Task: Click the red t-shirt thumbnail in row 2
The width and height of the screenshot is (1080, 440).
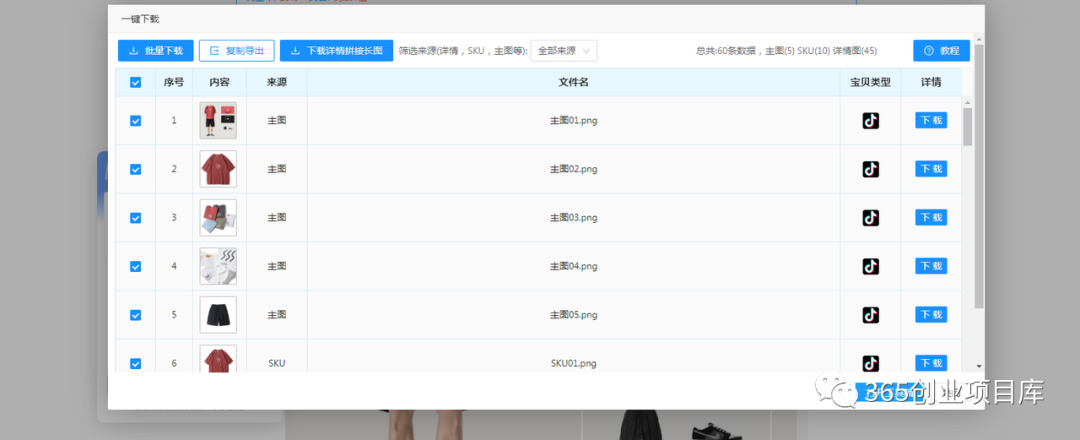Action: click(218, 169)
